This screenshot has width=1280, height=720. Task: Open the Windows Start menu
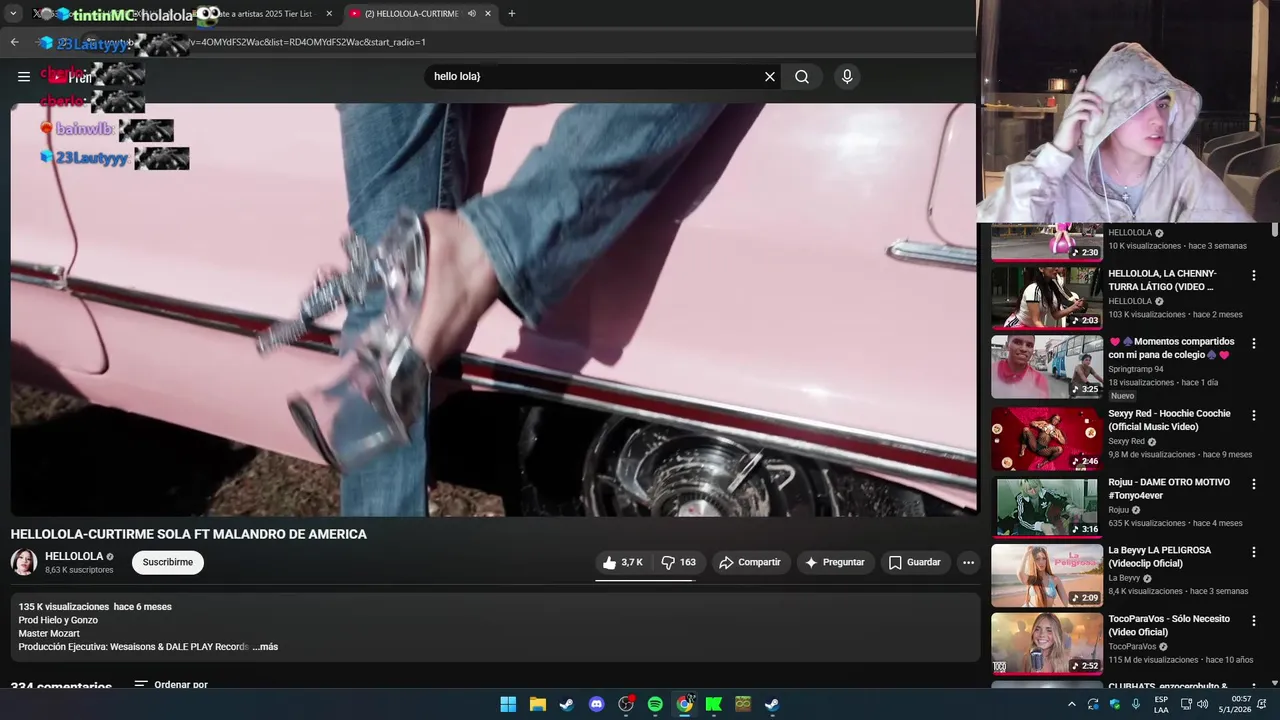tap(508, 704)
